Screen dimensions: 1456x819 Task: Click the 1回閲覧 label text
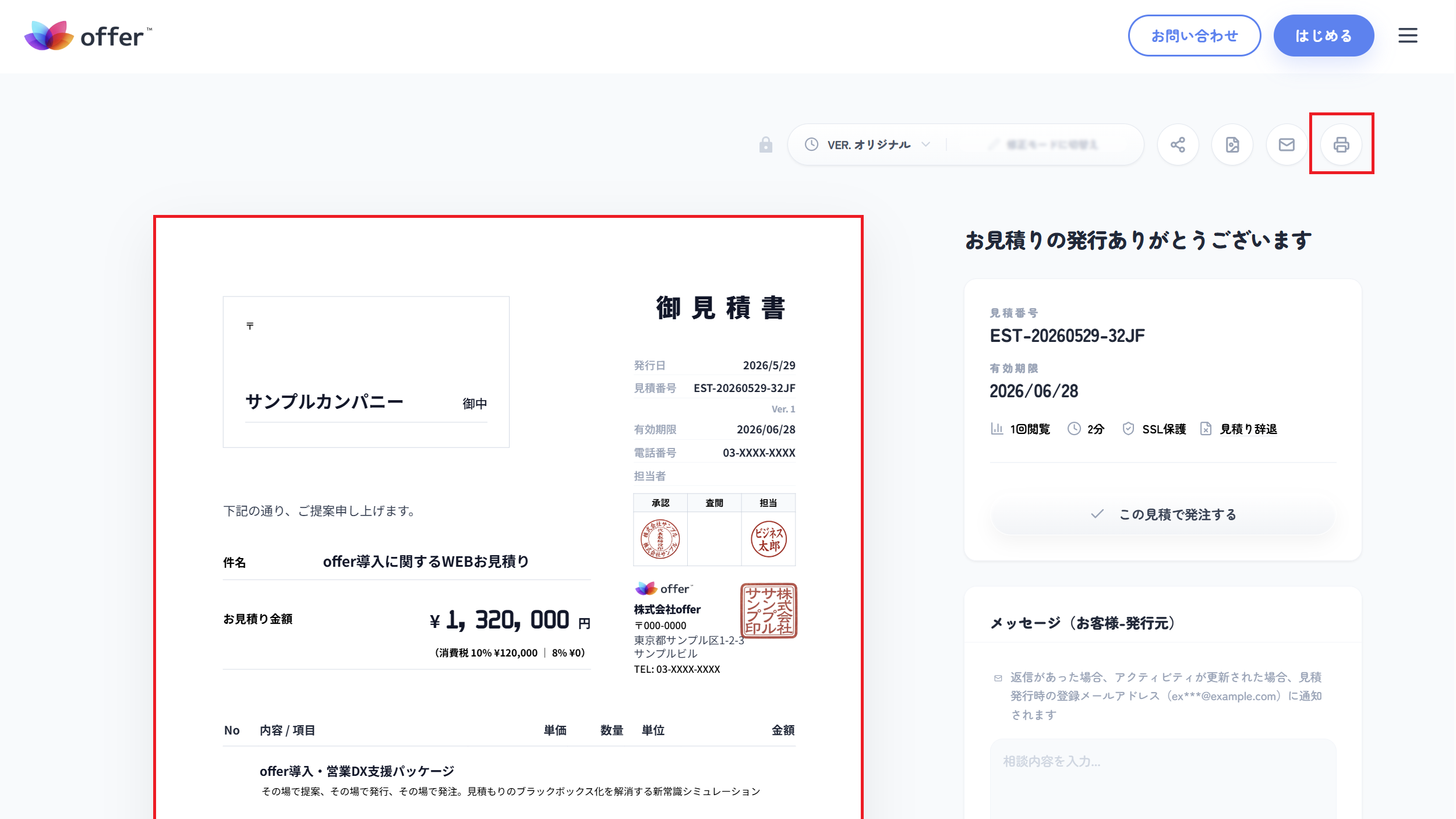1030,429
